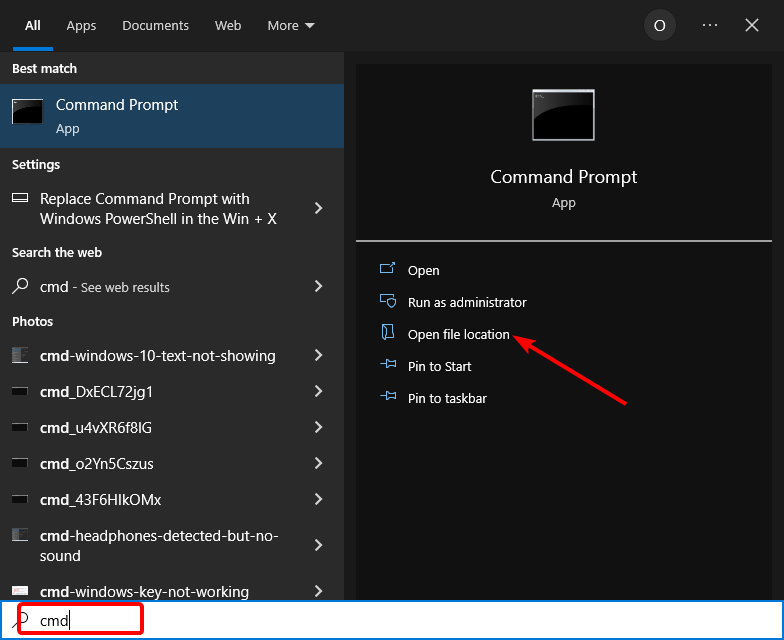Expand chevron for cmd-windows-key-not-working
This screenshot has height=640, width=784.
coord(318,591)
